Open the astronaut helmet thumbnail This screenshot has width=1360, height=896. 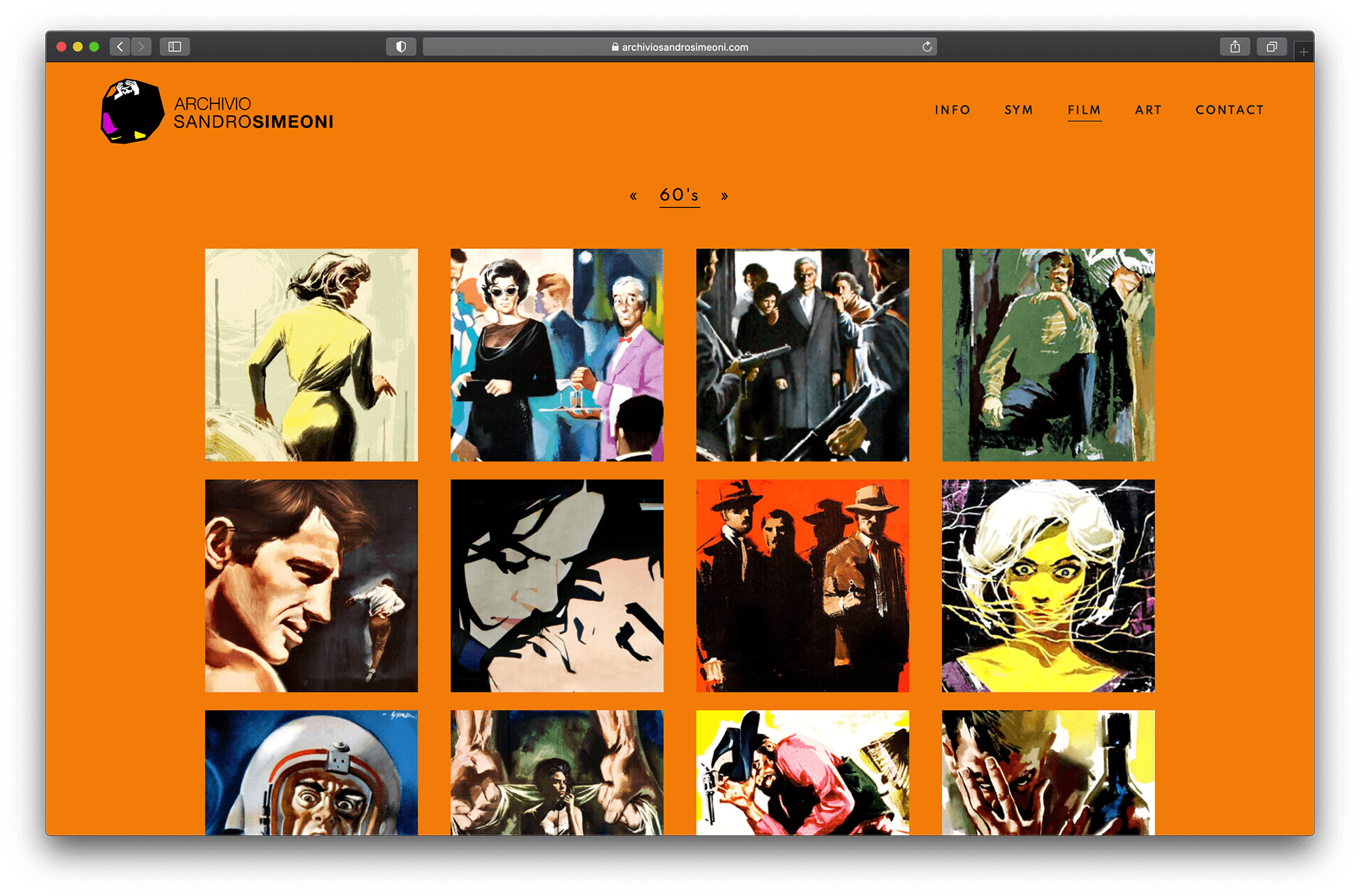tap(311, 773)
